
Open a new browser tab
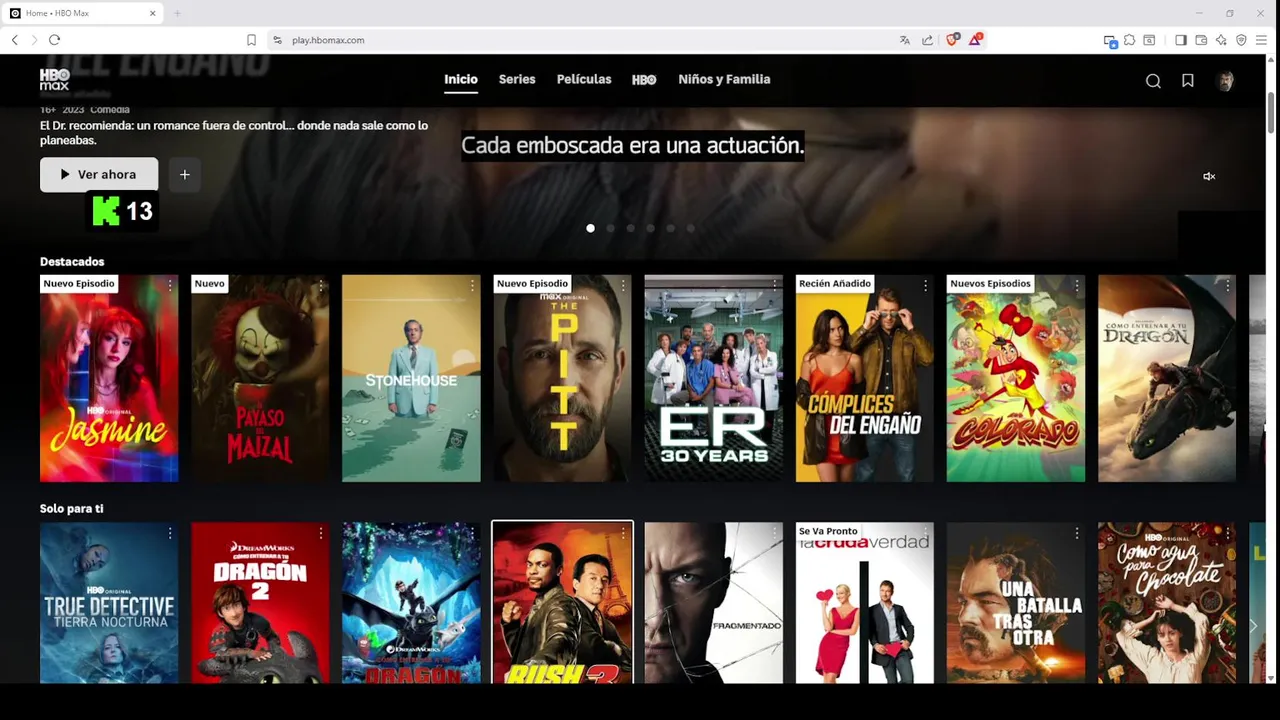pos(177,13)
